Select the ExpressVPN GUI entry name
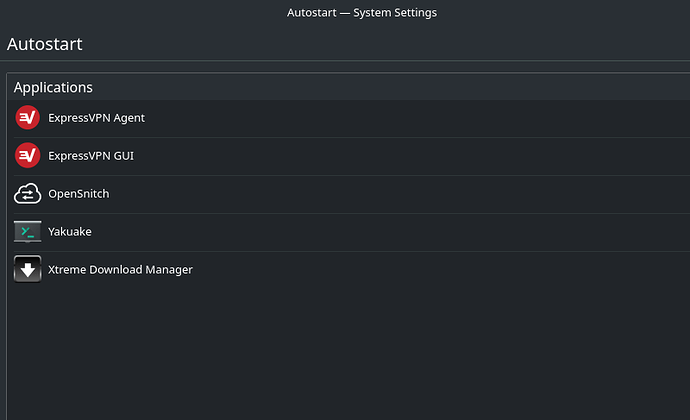Image resolution: width=690 pixels, height=420 pixels. point(91,156)
